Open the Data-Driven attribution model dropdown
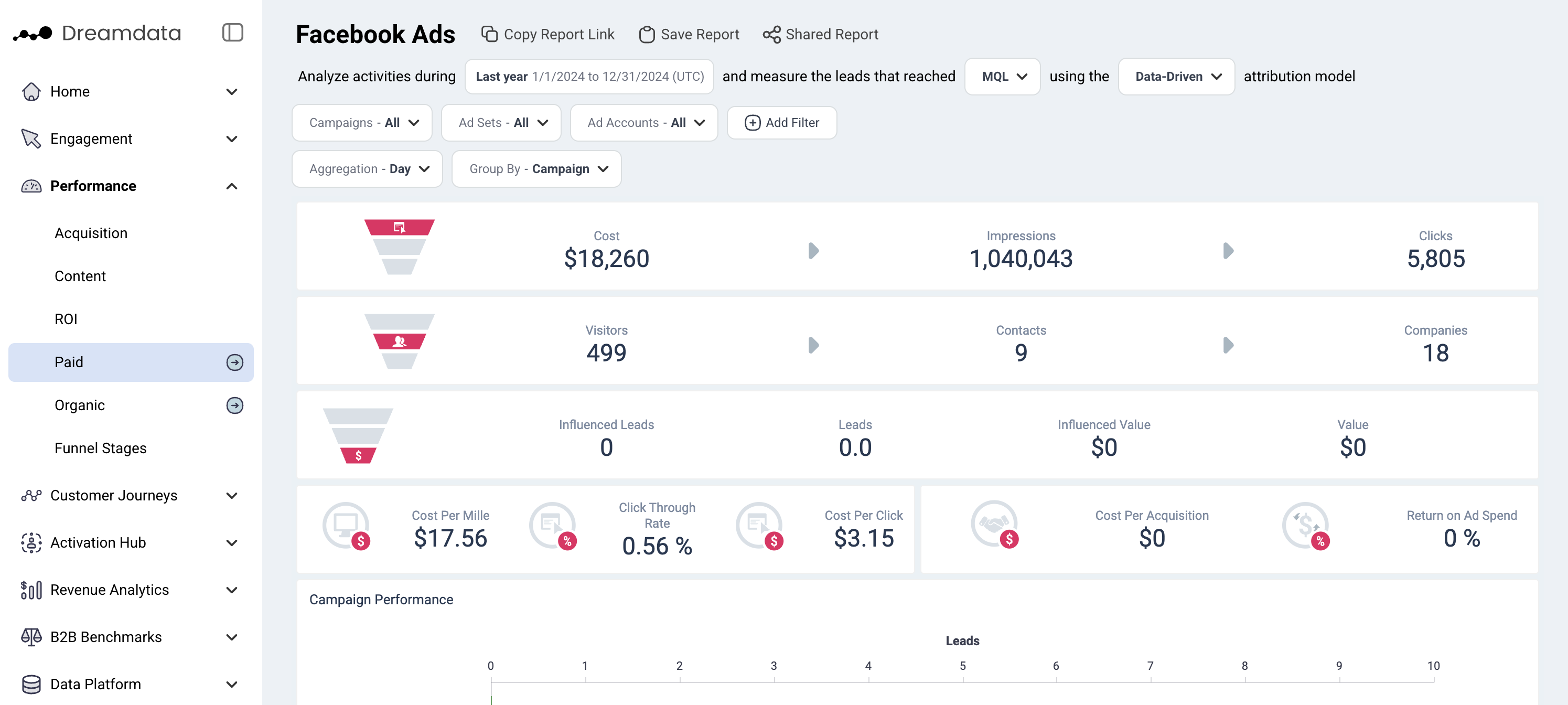The height and width of the screenshot is (705, 1568). point(1176,77)
